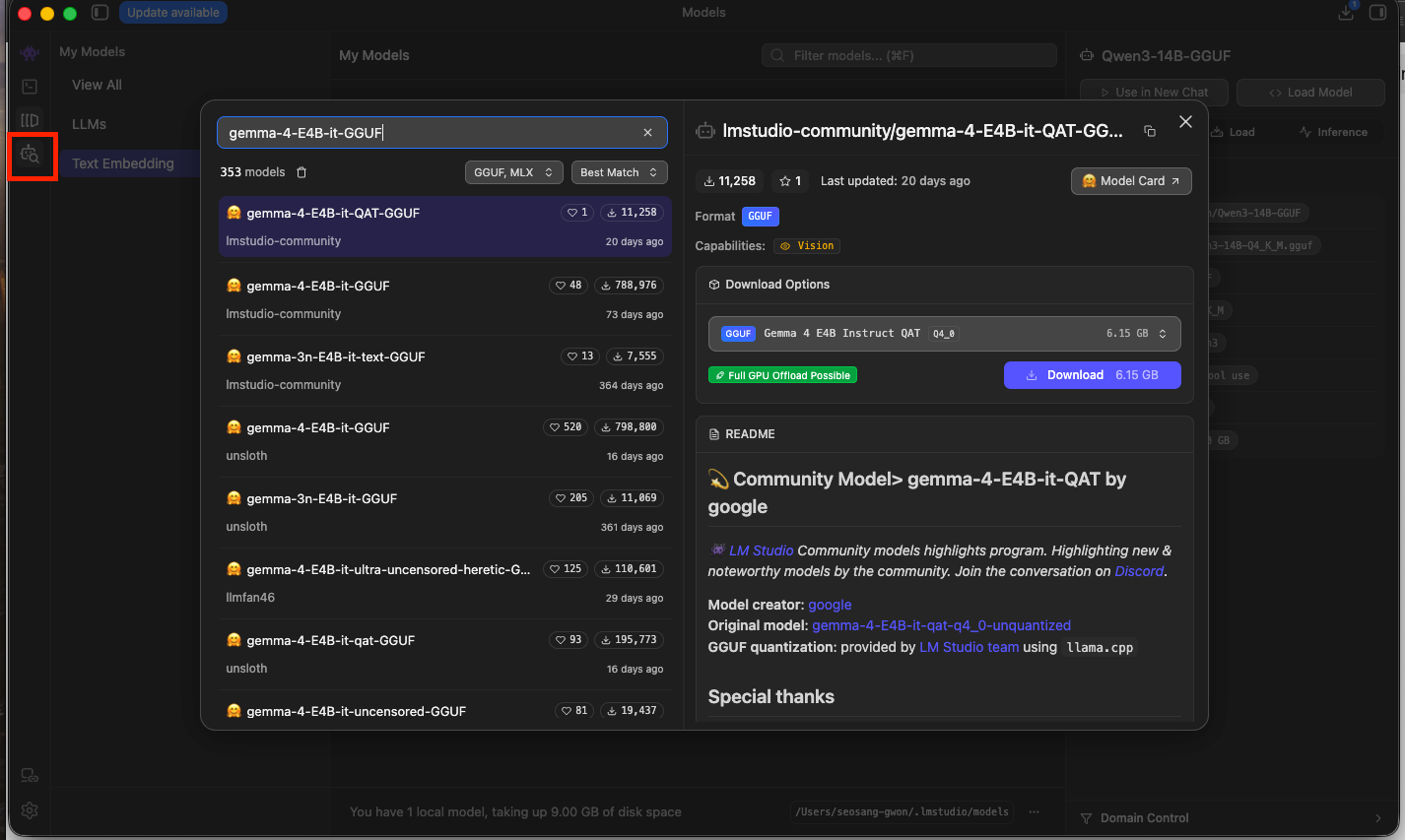Click the like badge showing 520
The width and height of the screenshot is (1405, 840).
click(566, 427)
